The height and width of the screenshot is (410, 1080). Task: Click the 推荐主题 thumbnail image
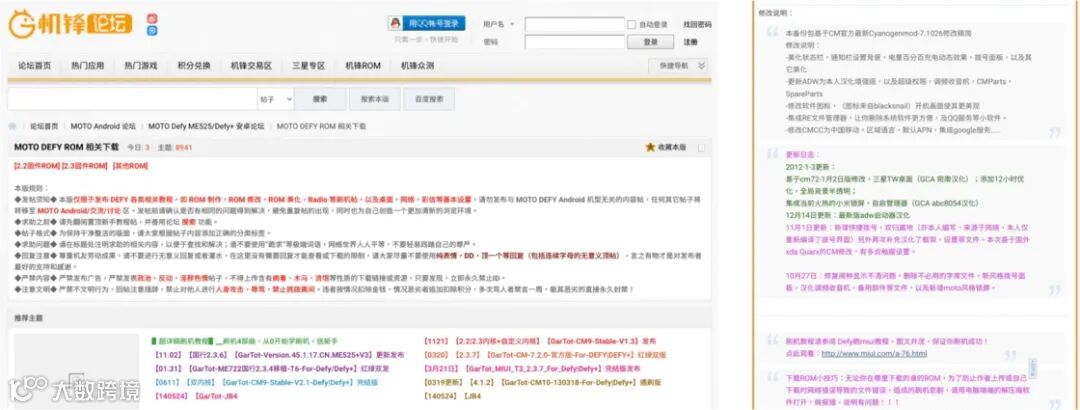coord(76,372)
